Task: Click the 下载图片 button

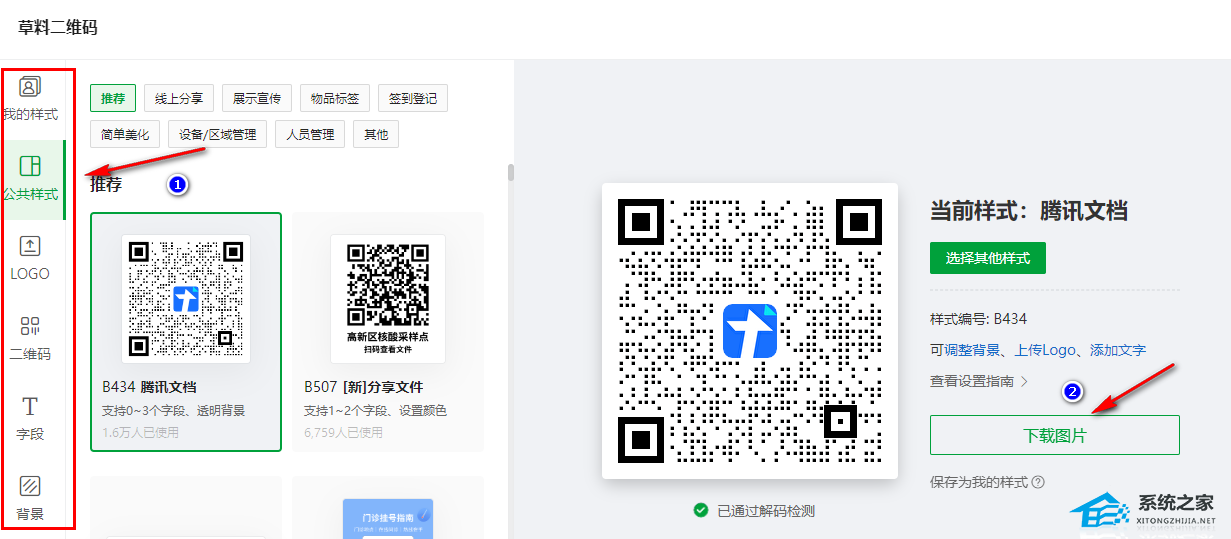Action: (1055, 435)
